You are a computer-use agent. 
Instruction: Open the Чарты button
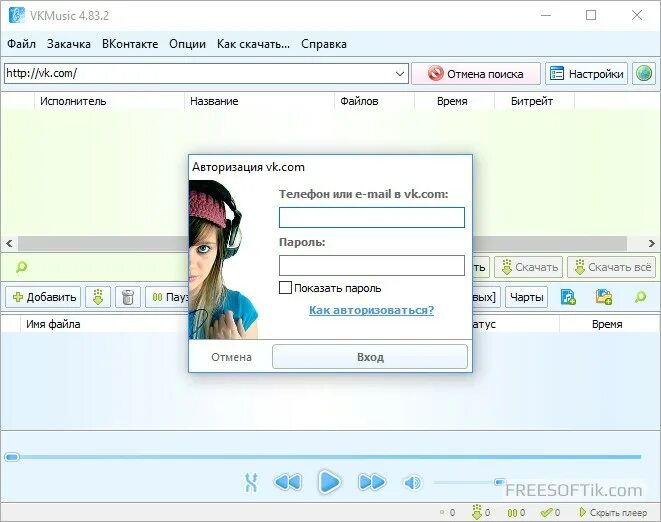pos(527,297)
